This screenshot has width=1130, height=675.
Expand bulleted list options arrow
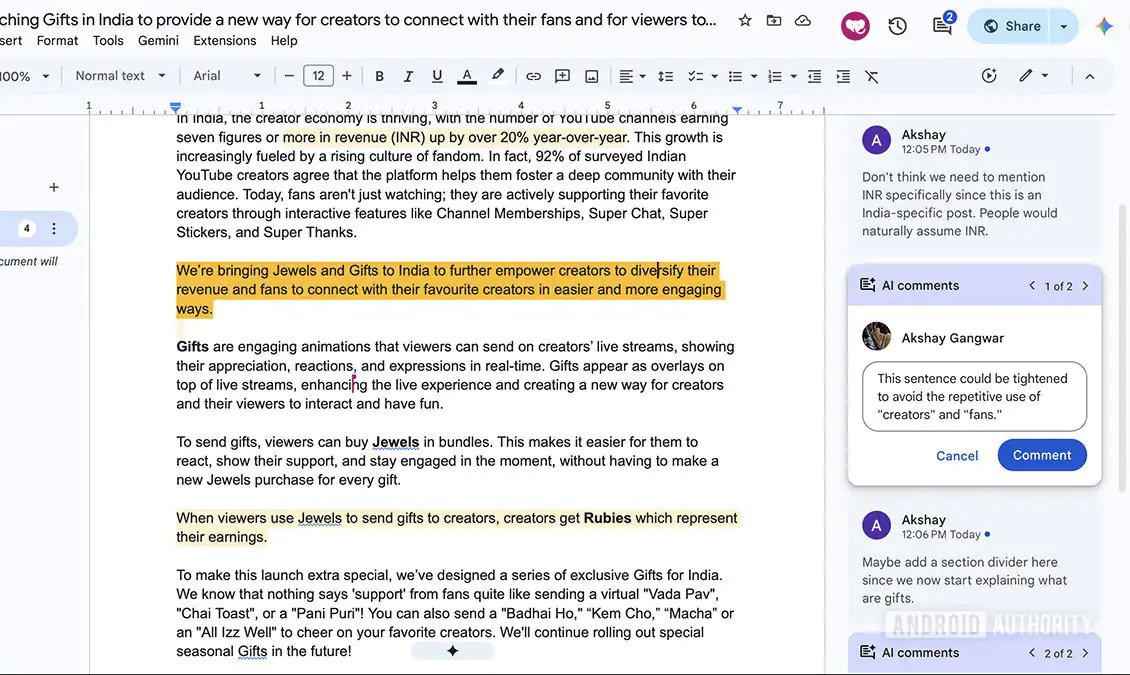tap(754, 76)
